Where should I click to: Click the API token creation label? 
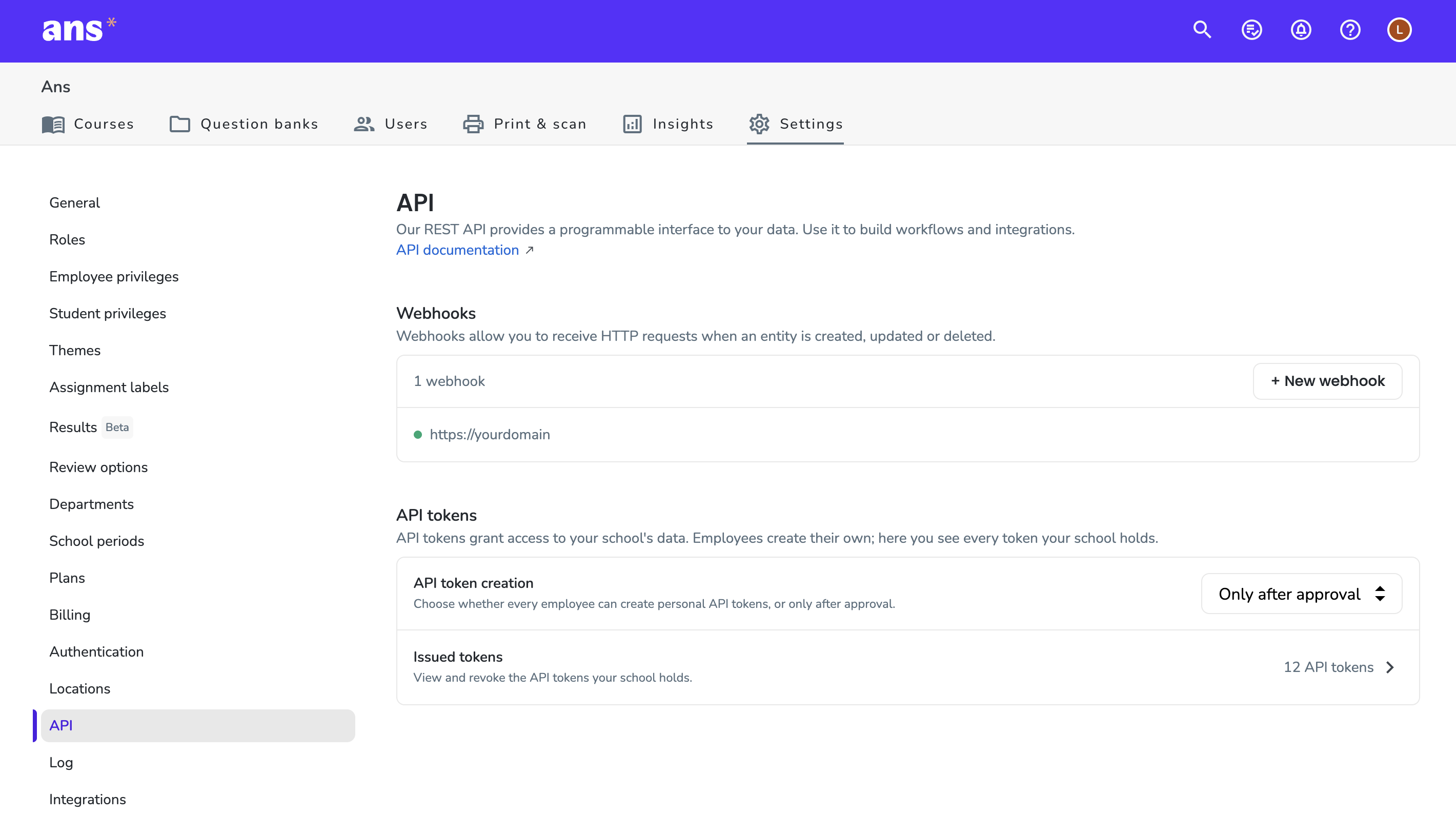tap(473, 583)
